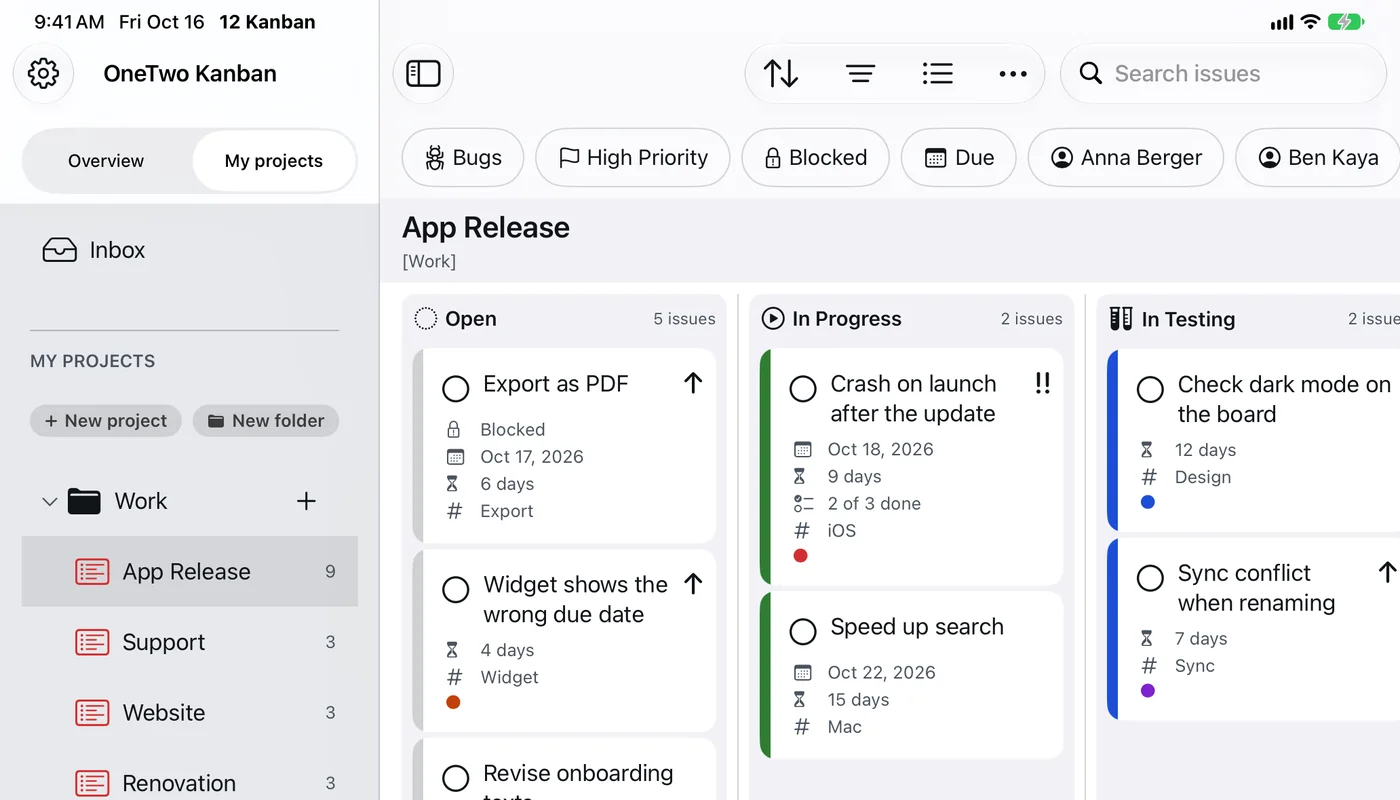Switch to list view icon
1400x800 pixels.
point(937,73)
